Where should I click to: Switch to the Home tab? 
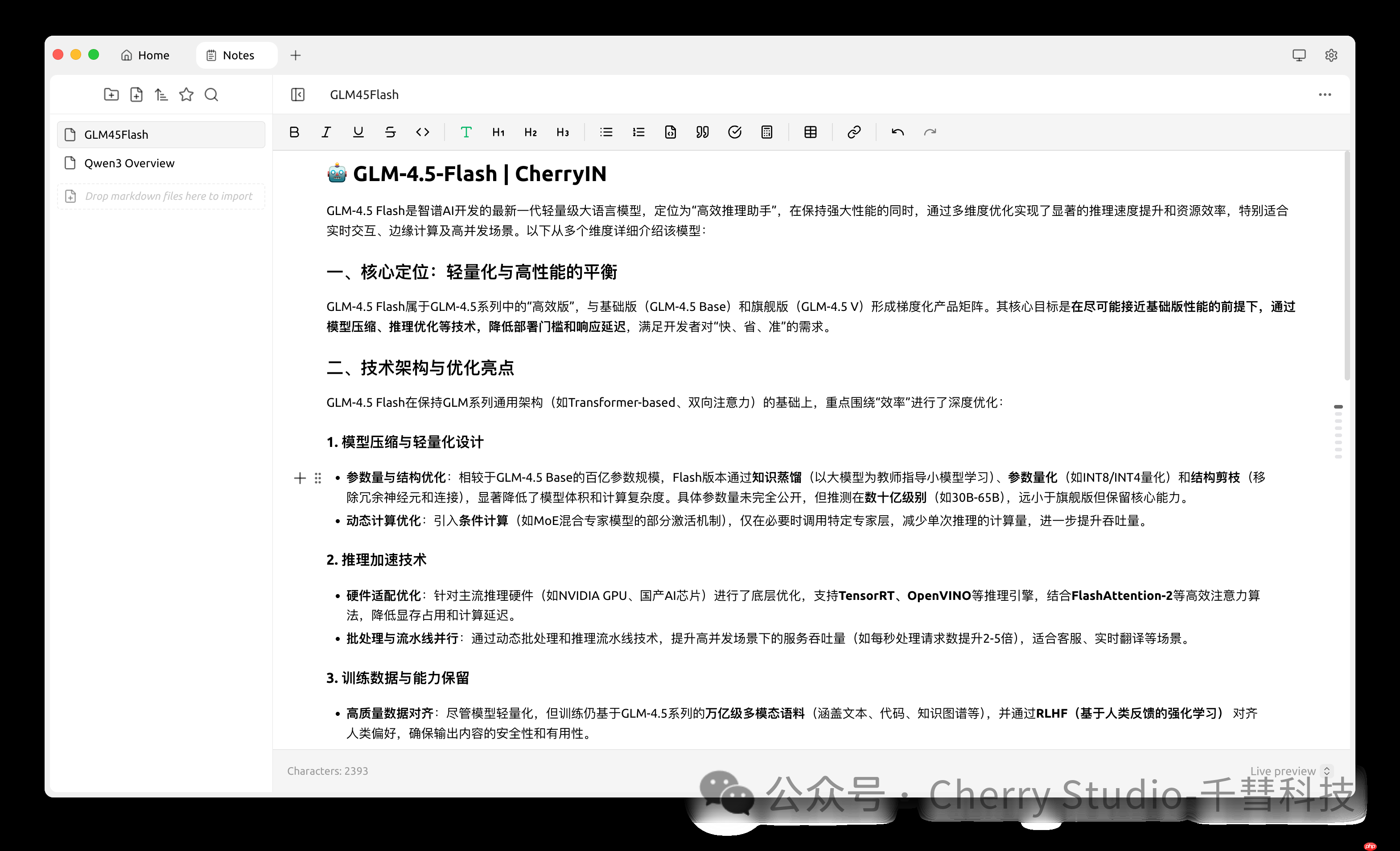tap(145, 54)
